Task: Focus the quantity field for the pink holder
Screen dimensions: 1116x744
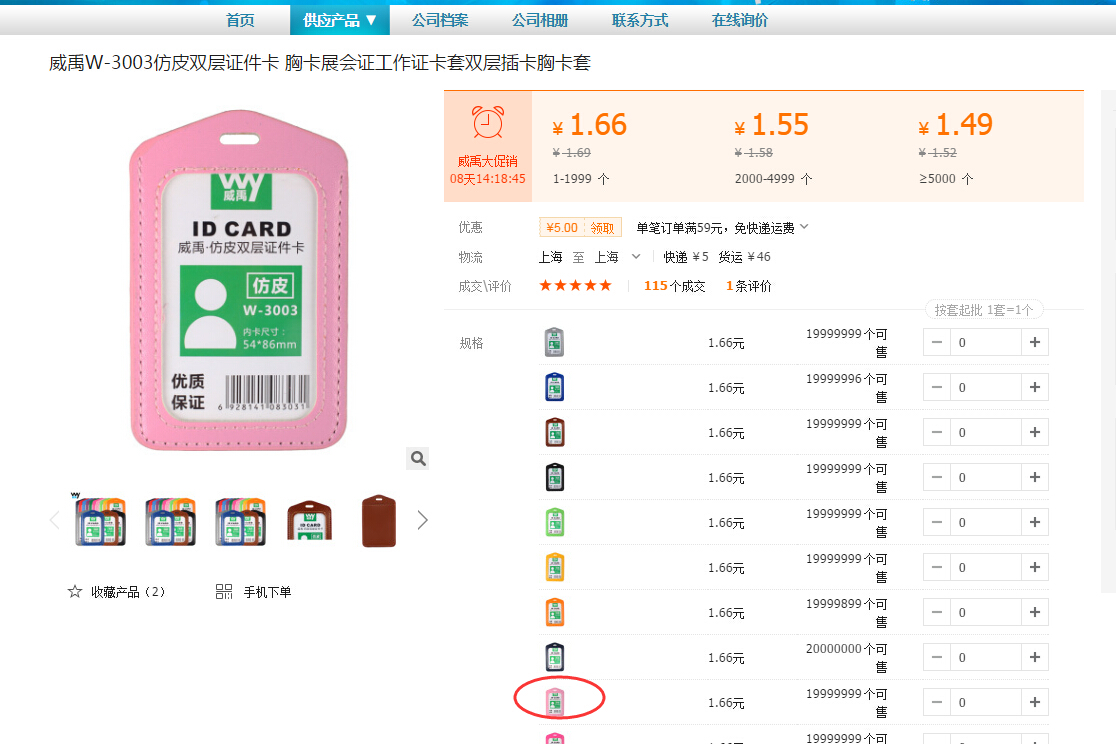Action: click(x=986, y=702)
